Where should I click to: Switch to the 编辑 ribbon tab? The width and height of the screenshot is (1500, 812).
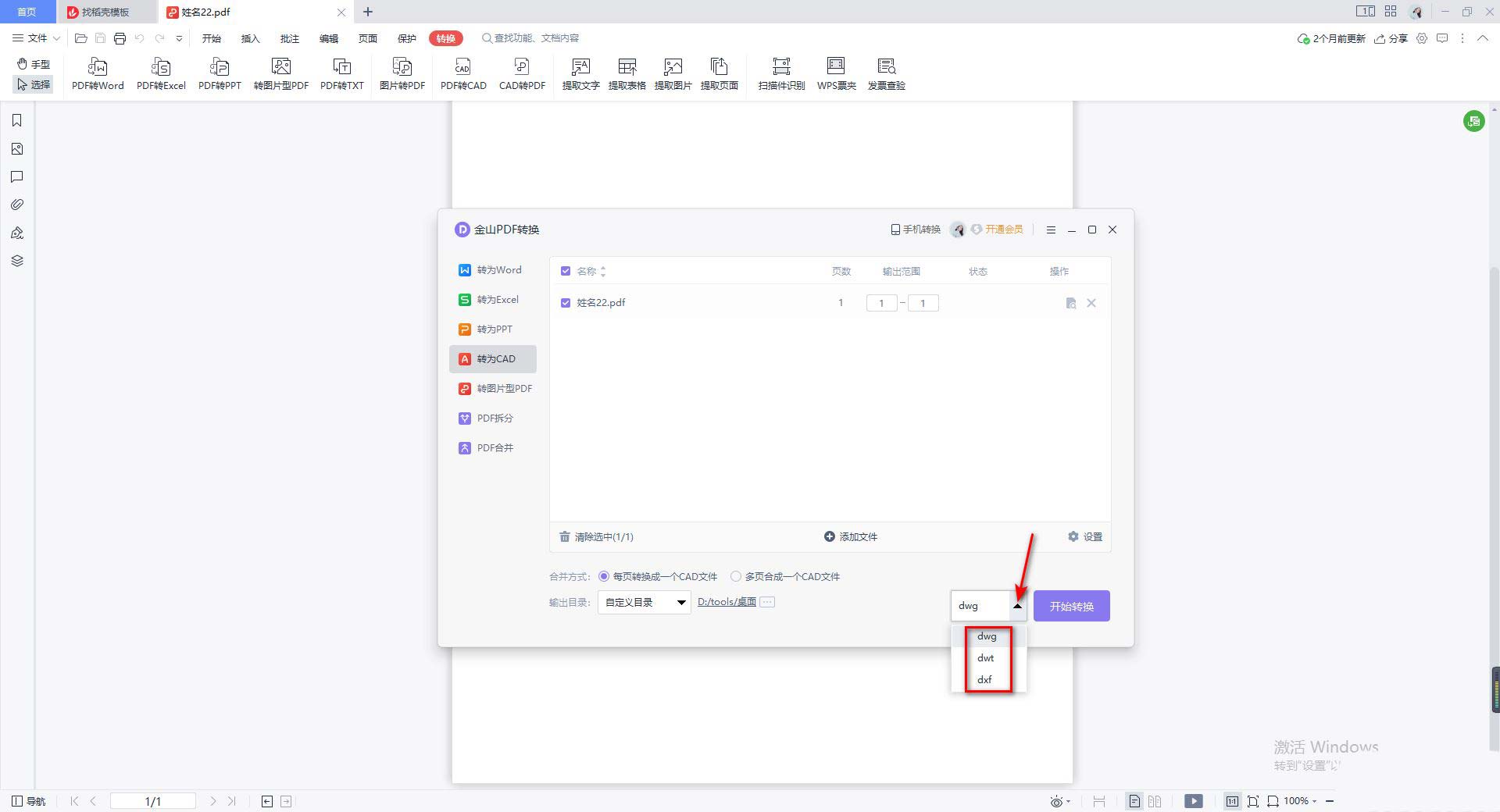(x=328, y=38)
